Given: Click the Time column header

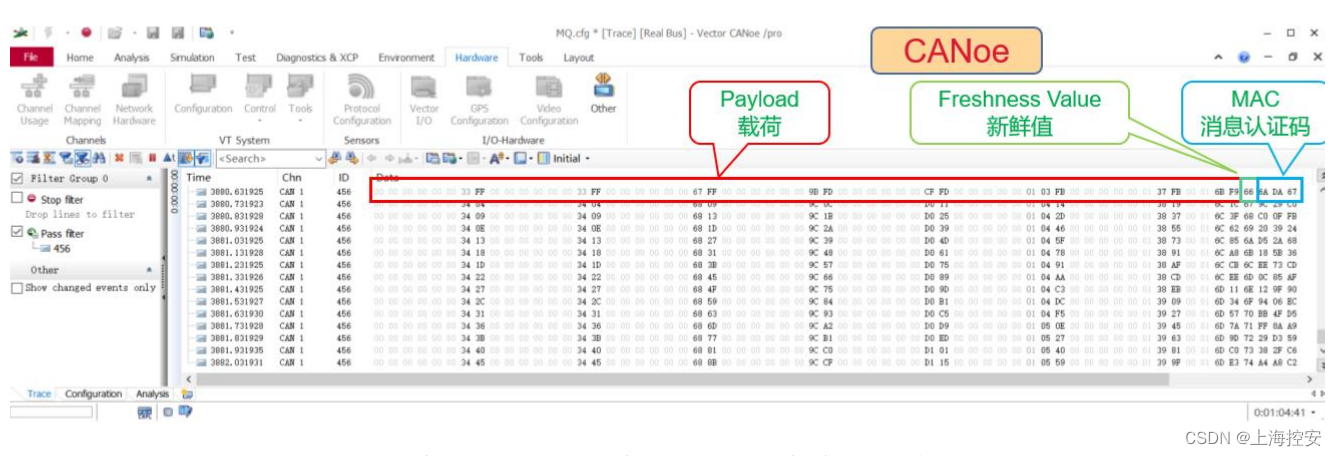Looking at the screenshot, I should coord(199,177).
